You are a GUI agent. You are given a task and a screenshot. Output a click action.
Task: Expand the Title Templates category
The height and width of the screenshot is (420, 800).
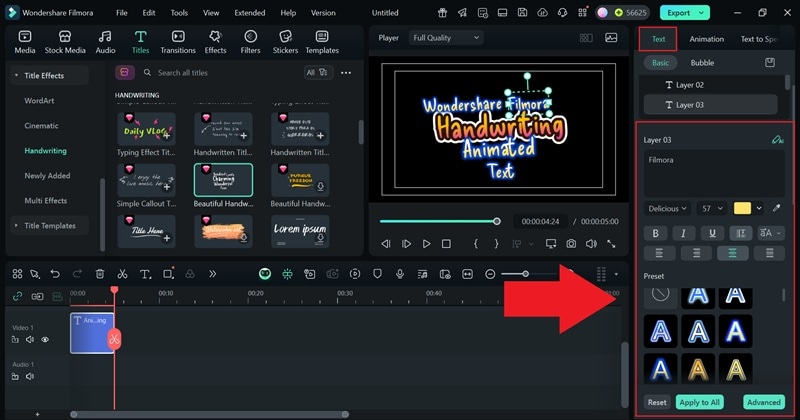tap(16, 226)
